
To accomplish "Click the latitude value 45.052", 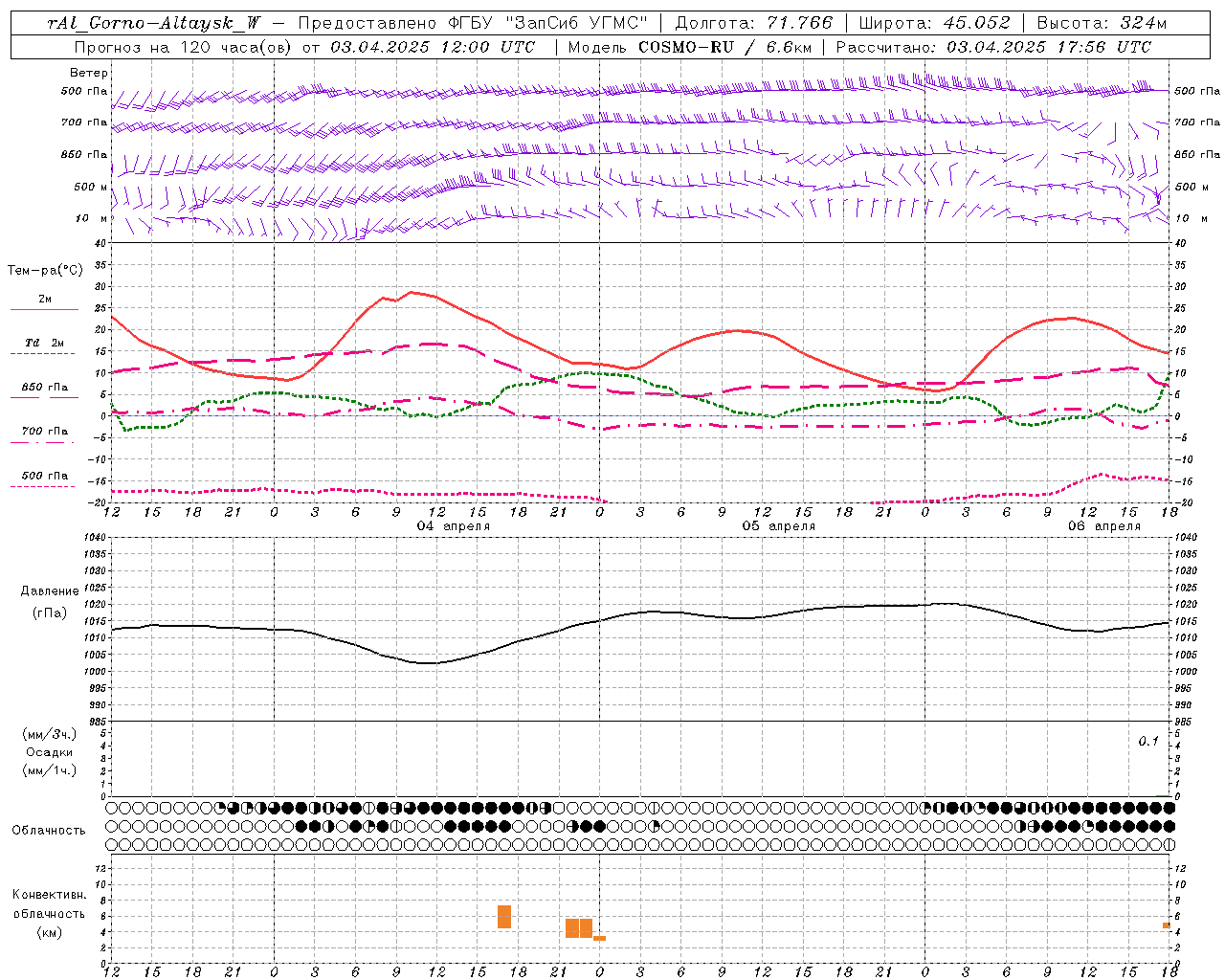I will pyautogui.click(x=978, y=23).
